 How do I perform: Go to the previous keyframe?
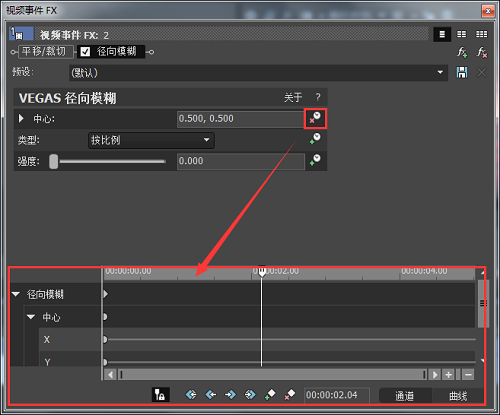tap(211, 395)
